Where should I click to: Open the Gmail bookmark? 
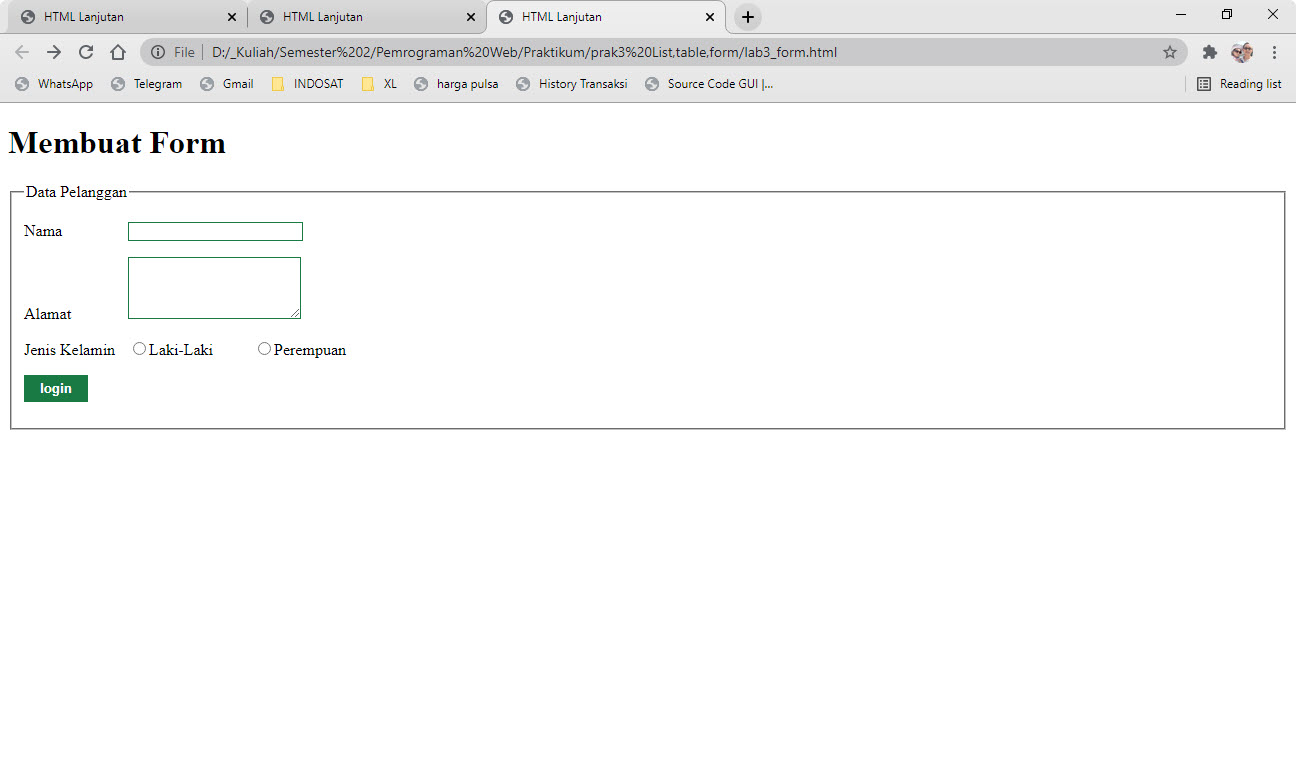pos(227,84)
